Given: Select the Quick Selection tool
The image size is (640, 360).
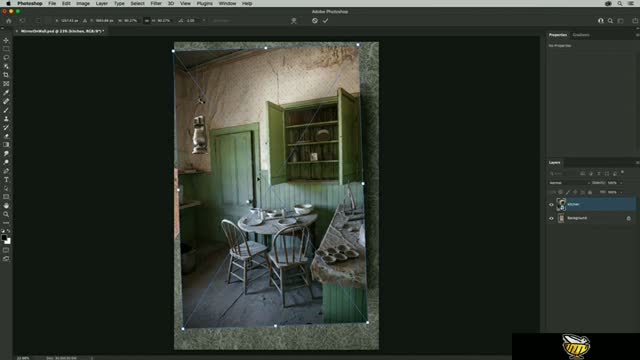Looking at the screenshot, I should (x=6, y=66).
